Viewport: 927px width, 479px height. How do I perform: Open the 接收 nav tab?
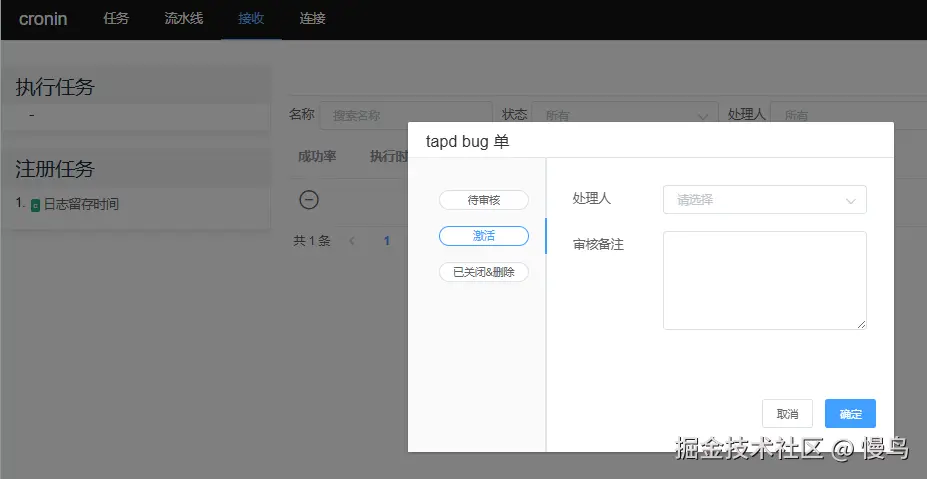pyautogui.click(x=251, y=18)
